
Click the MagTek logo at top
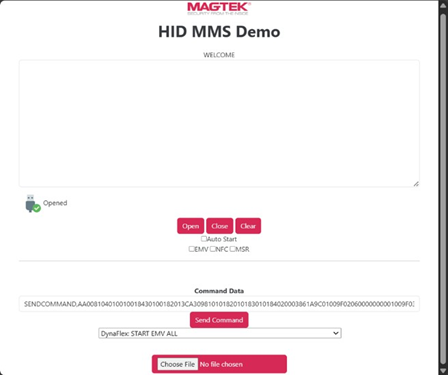219,8
